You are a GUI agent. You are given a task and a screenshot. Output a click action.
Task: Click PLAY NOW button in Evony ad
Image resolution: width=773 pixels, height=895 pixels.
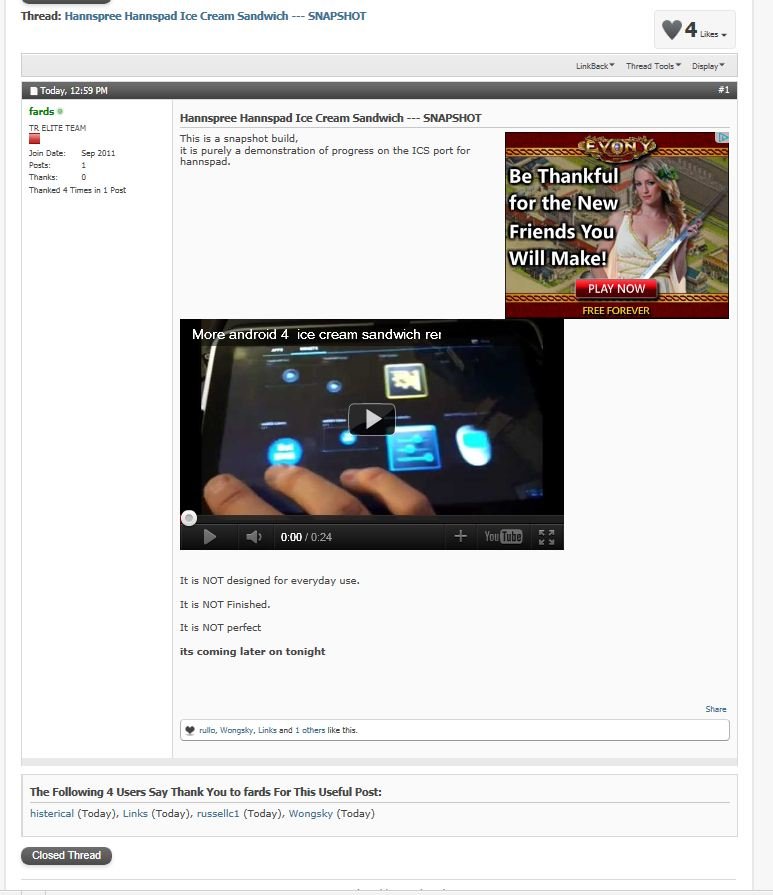click(616, 289)
